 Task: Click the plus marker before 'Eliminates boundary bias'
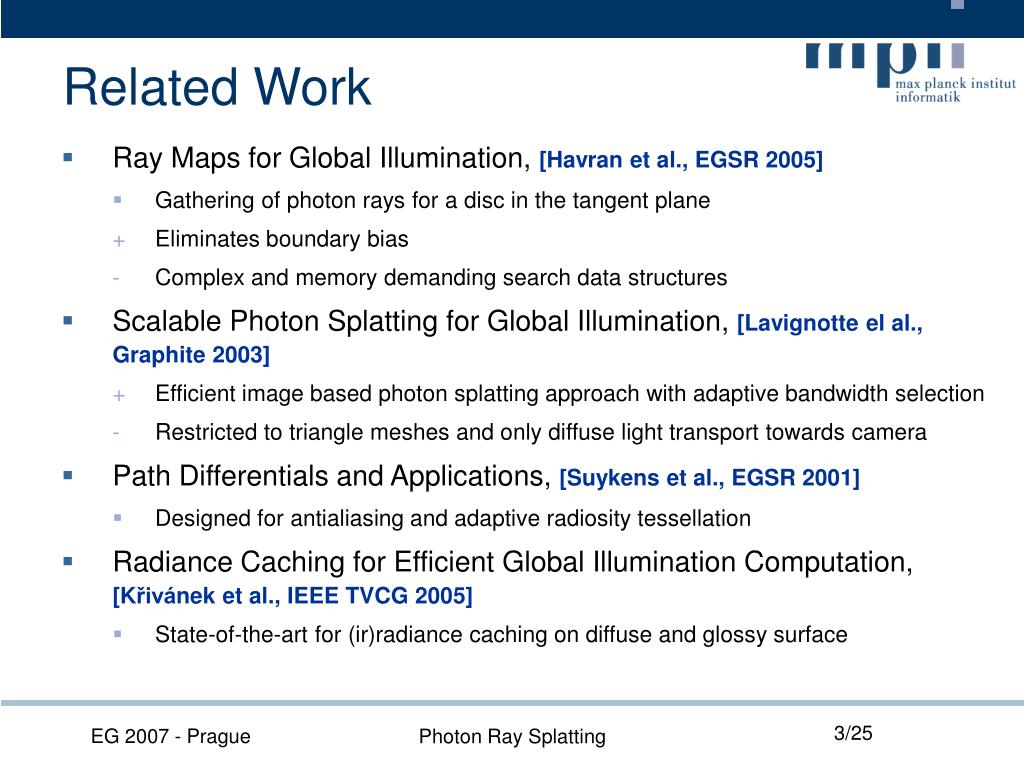click(x=119, y=241)
